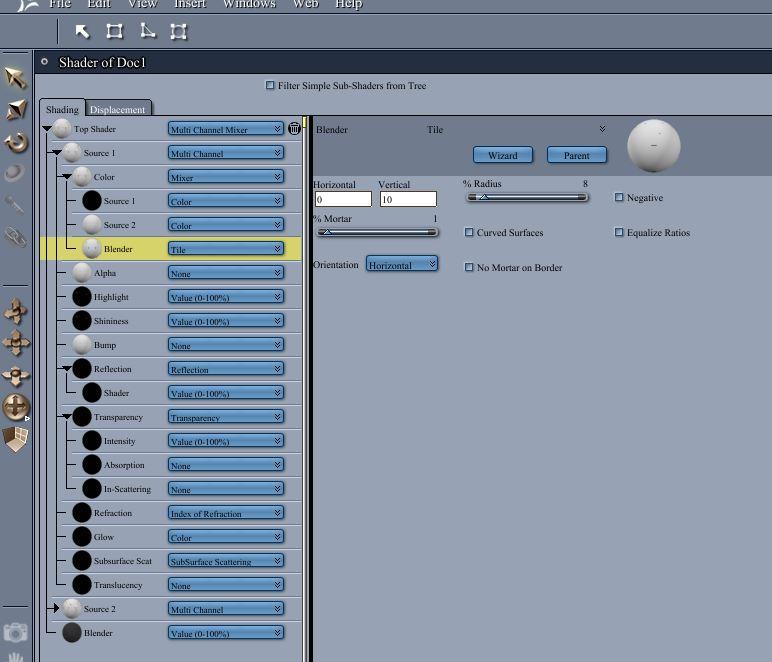Click the double-chevron menu beside Tile label

pyautogui.click(x=602, y=129)
